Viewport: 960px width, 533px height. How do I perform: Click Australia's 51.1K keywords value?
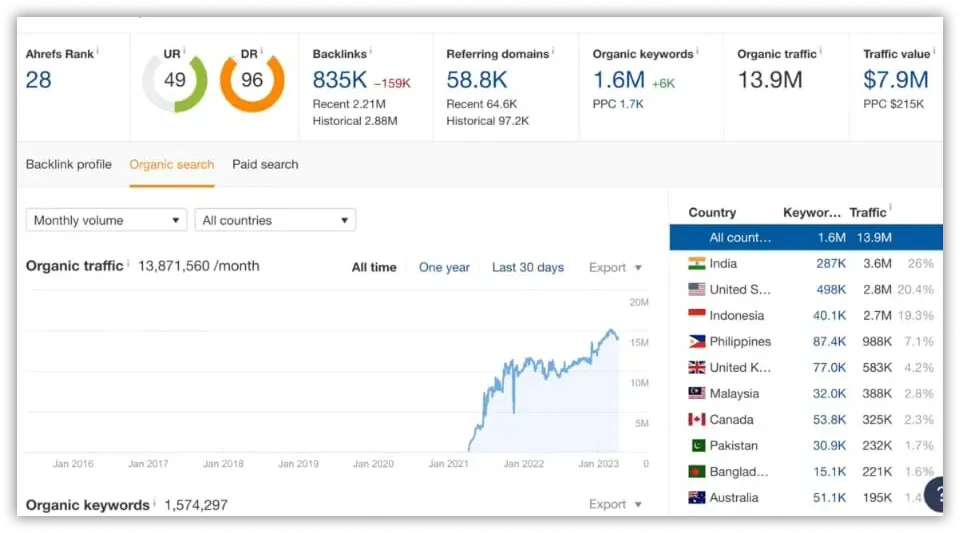829,498
